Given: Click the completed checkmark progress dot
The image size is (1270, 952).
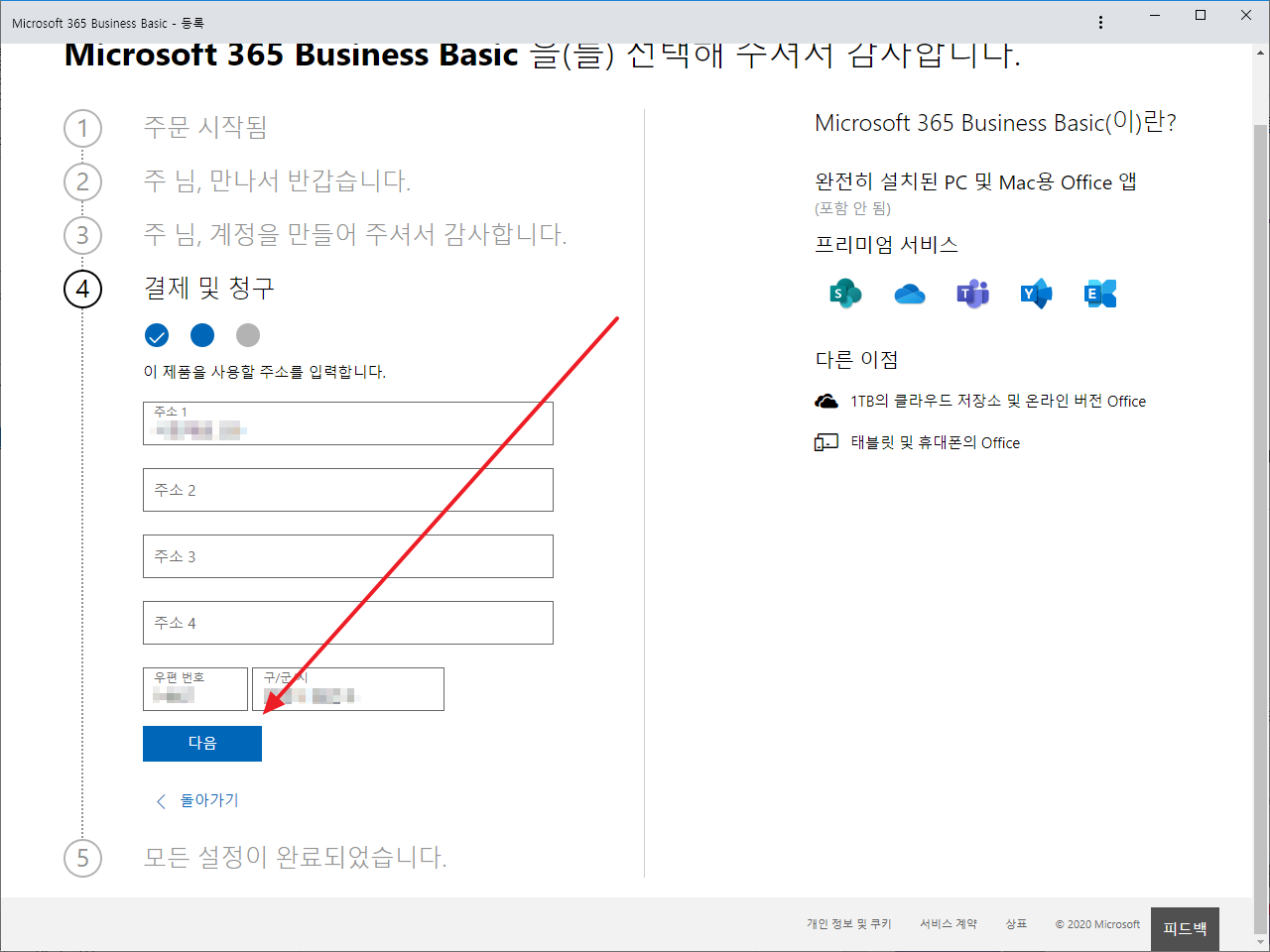Looking at the screenshot, I should tap(157, 335).
